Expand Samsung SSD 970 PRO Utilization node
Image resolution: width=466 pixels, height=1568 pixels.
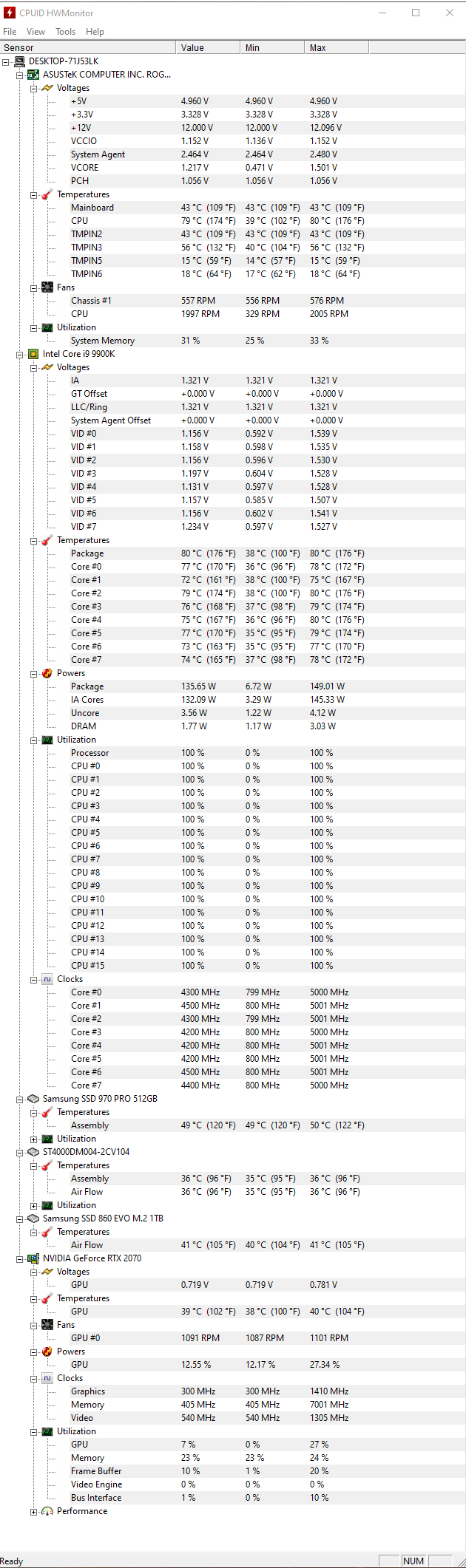[x=34, y=1139]
